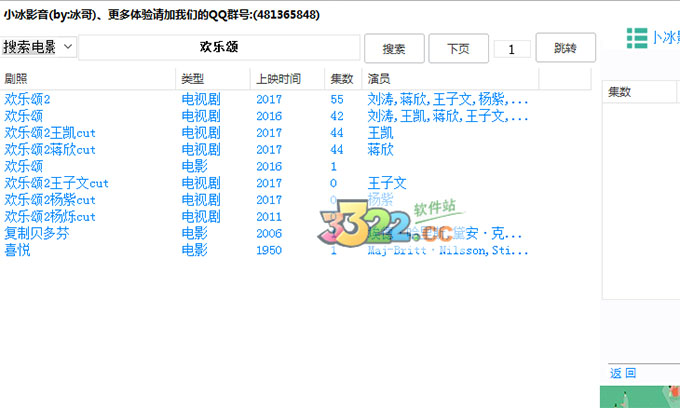This screenshot has width=680, height=408.
Task: Click 44 in the 欢乐颂2蒋欣cut row
Action: [337, 150]
